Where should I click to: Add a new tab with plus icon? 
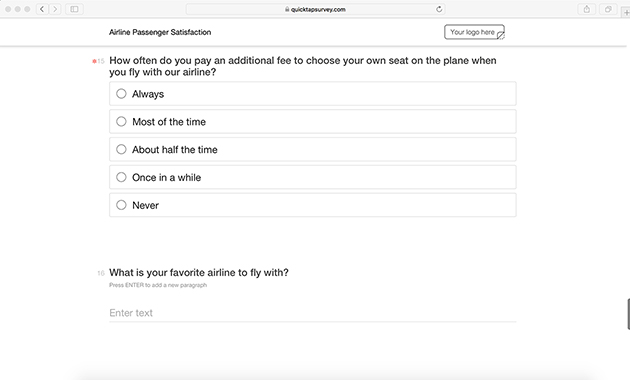[x=626, y=12]
